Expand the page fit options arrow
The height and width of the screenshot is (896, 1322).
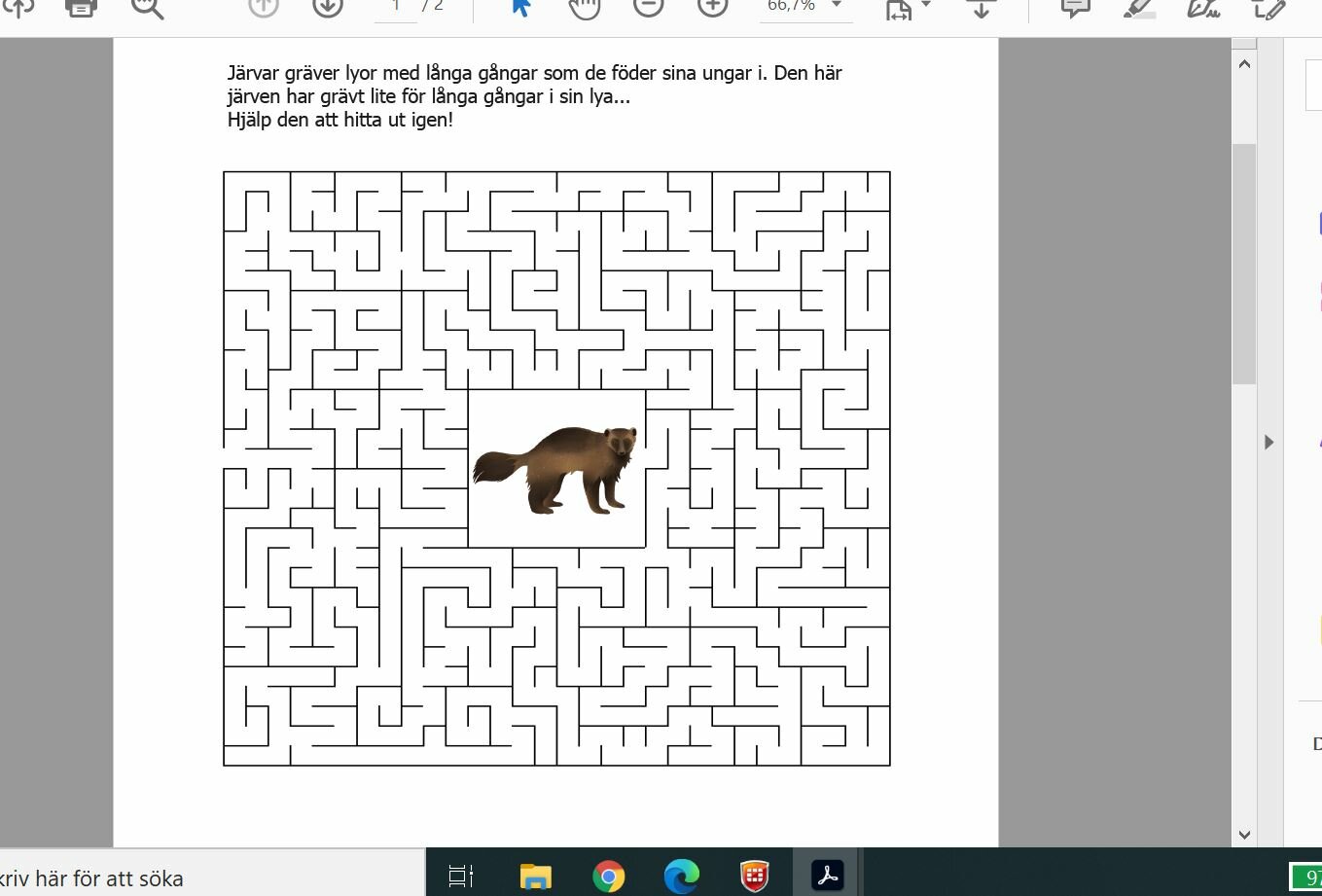pyautogui.click(x=925, y=5)
